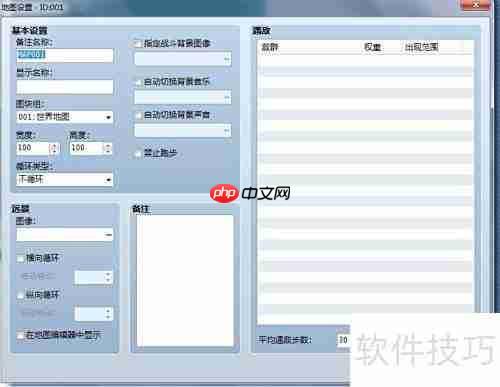Toggle the 横向循环 checkbox
Viewport: 500px width, 387px height.
(x=21, y=258)
